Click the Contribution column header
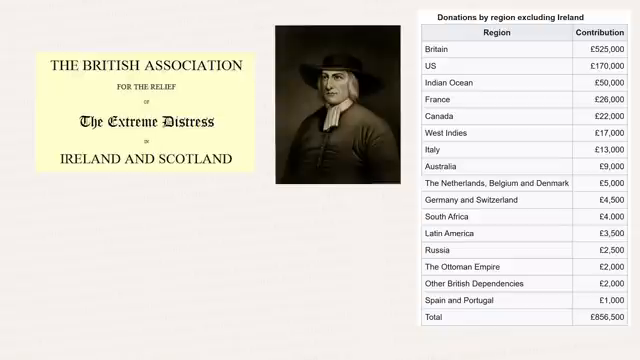The width and height of the screenshot is (640, 360). click(600, 33)
